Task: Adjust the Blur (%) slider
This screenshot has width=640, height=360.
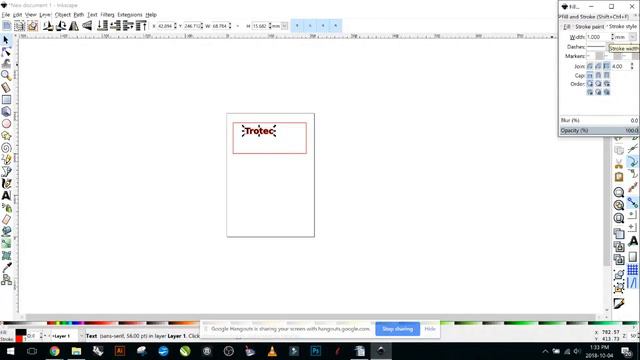Action: (599, 120)
